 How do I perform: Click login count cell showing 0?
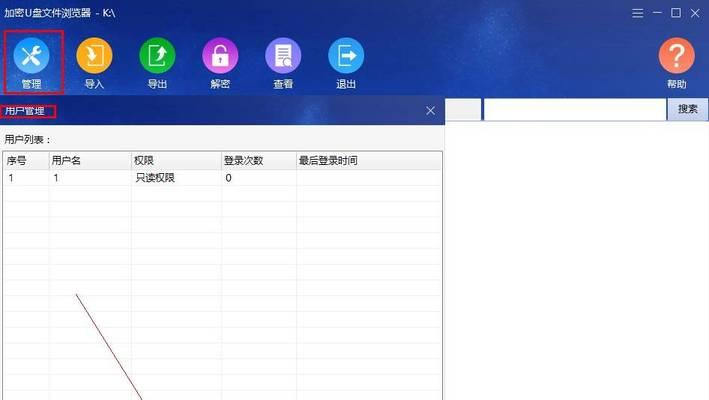[228, 178]
